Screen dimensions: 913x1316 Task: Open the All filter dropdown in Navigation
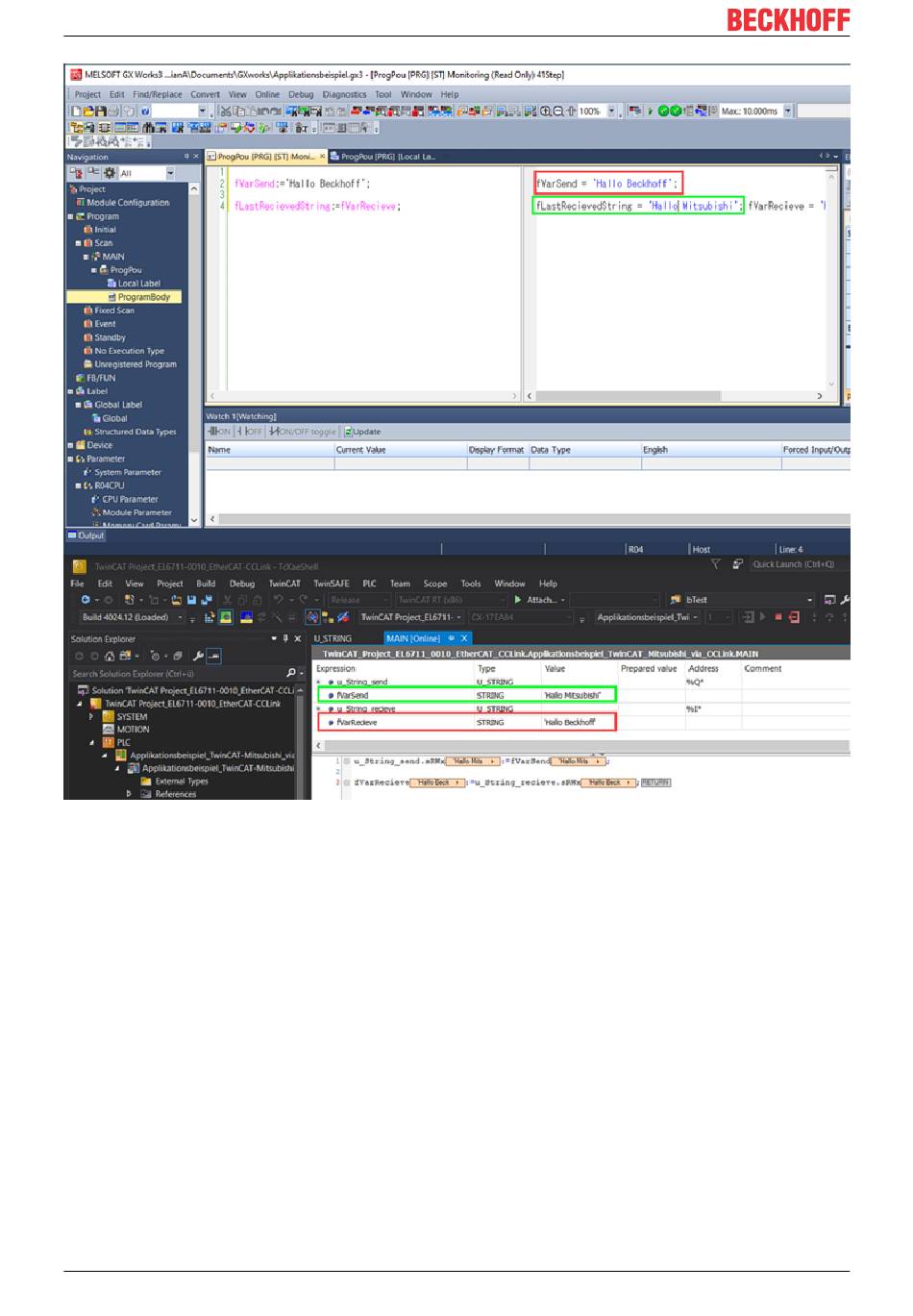coord(170,173)
